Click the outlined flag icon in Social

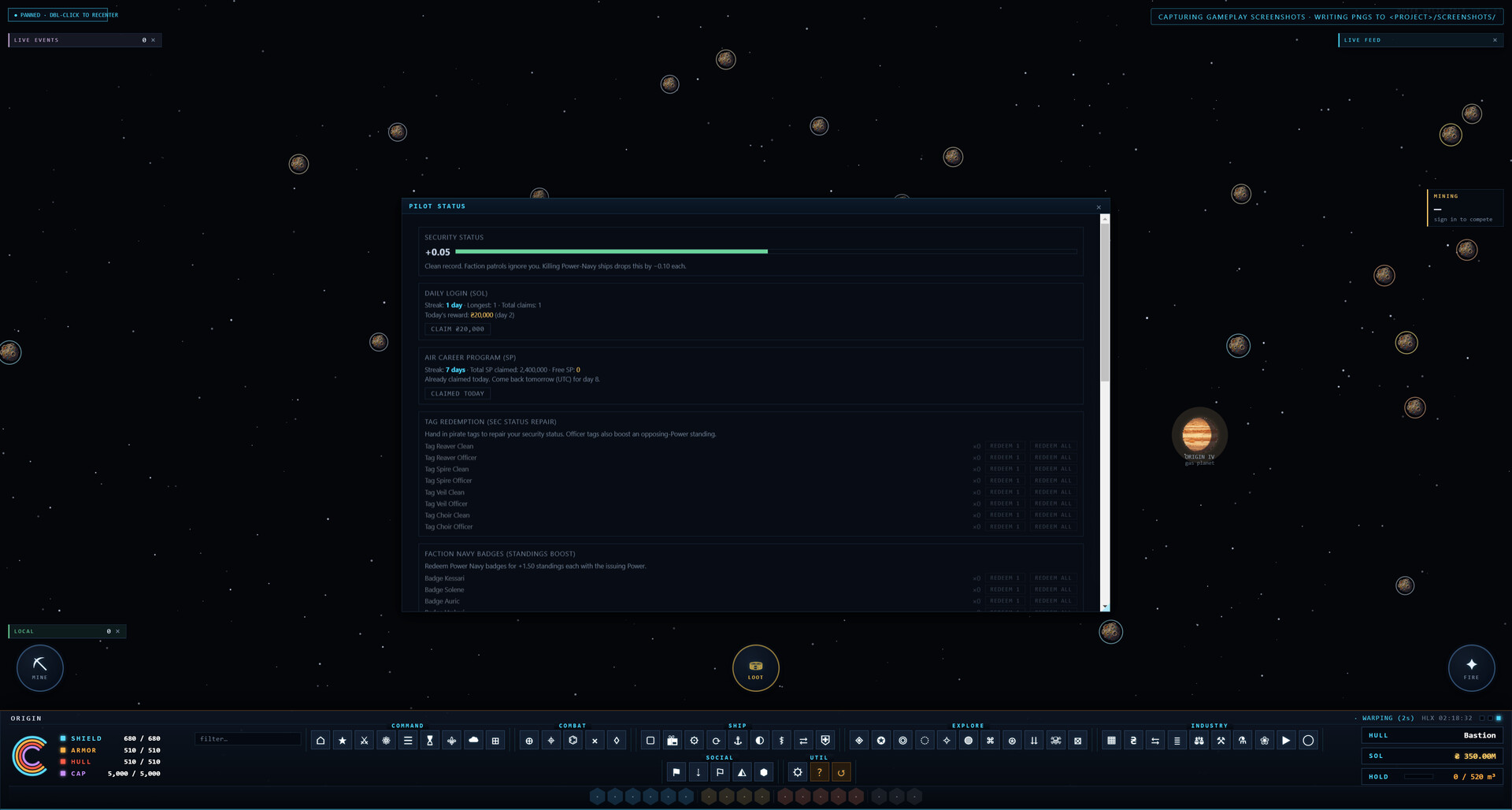point(720,772)
